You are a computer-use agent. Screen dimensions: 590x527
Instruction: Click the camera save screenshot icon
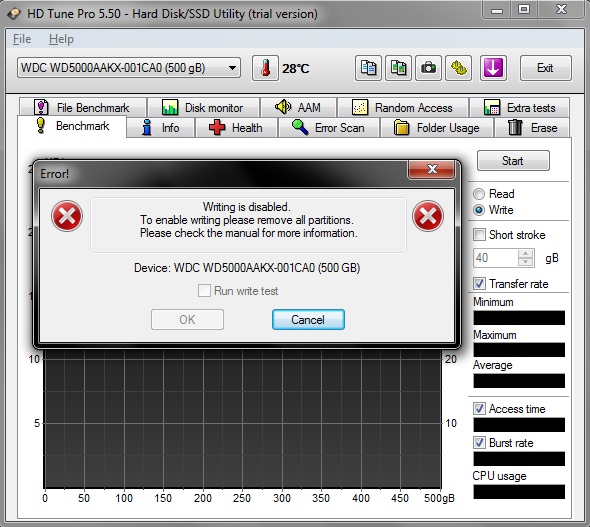(x=428, y=68)
